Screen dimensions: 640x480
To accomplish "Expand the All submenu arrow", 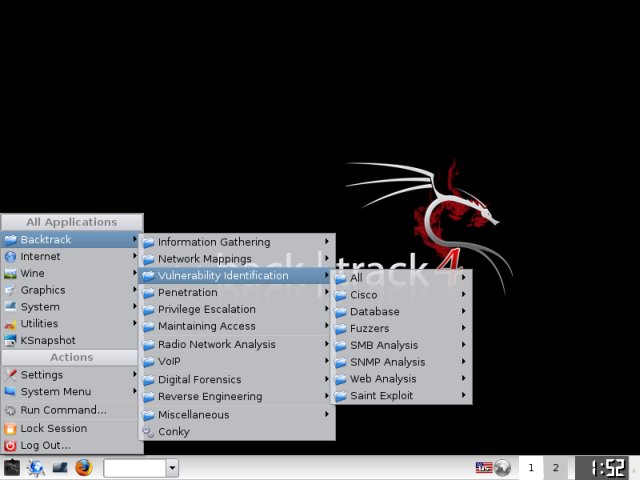I will click(464, 278).
